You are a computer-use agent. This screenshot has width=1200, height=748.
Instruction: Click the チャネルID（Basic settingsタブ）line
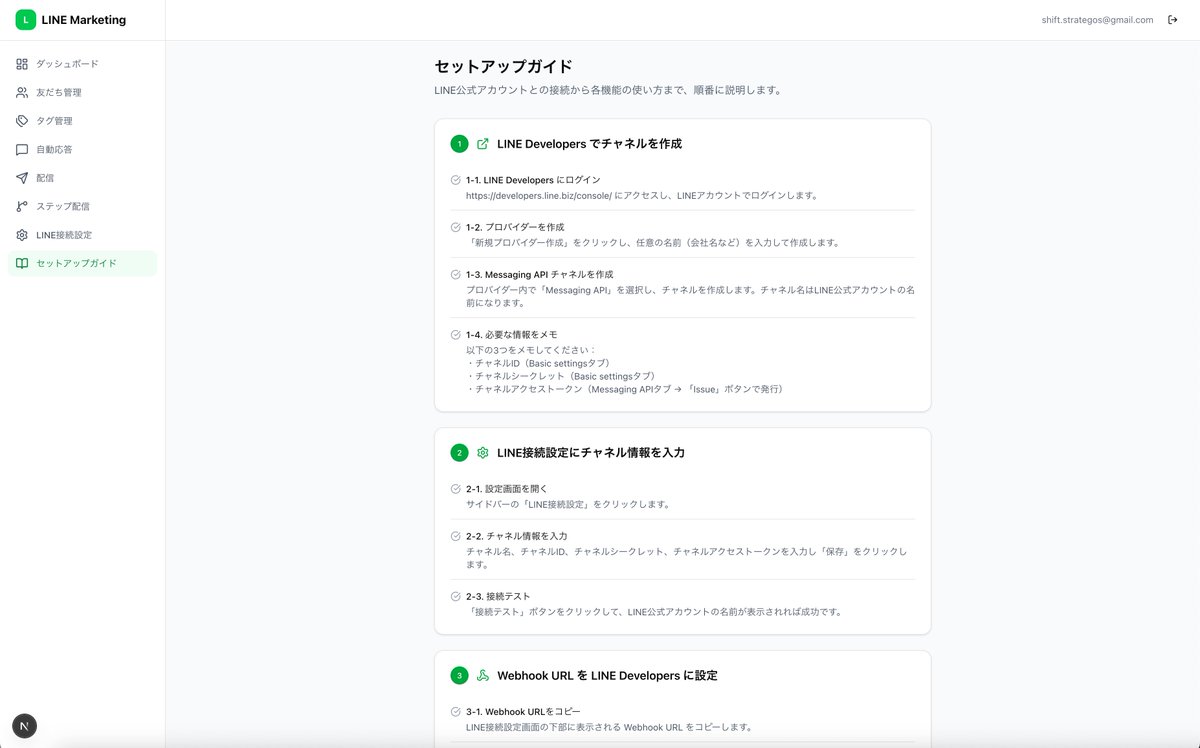point(538,363)
